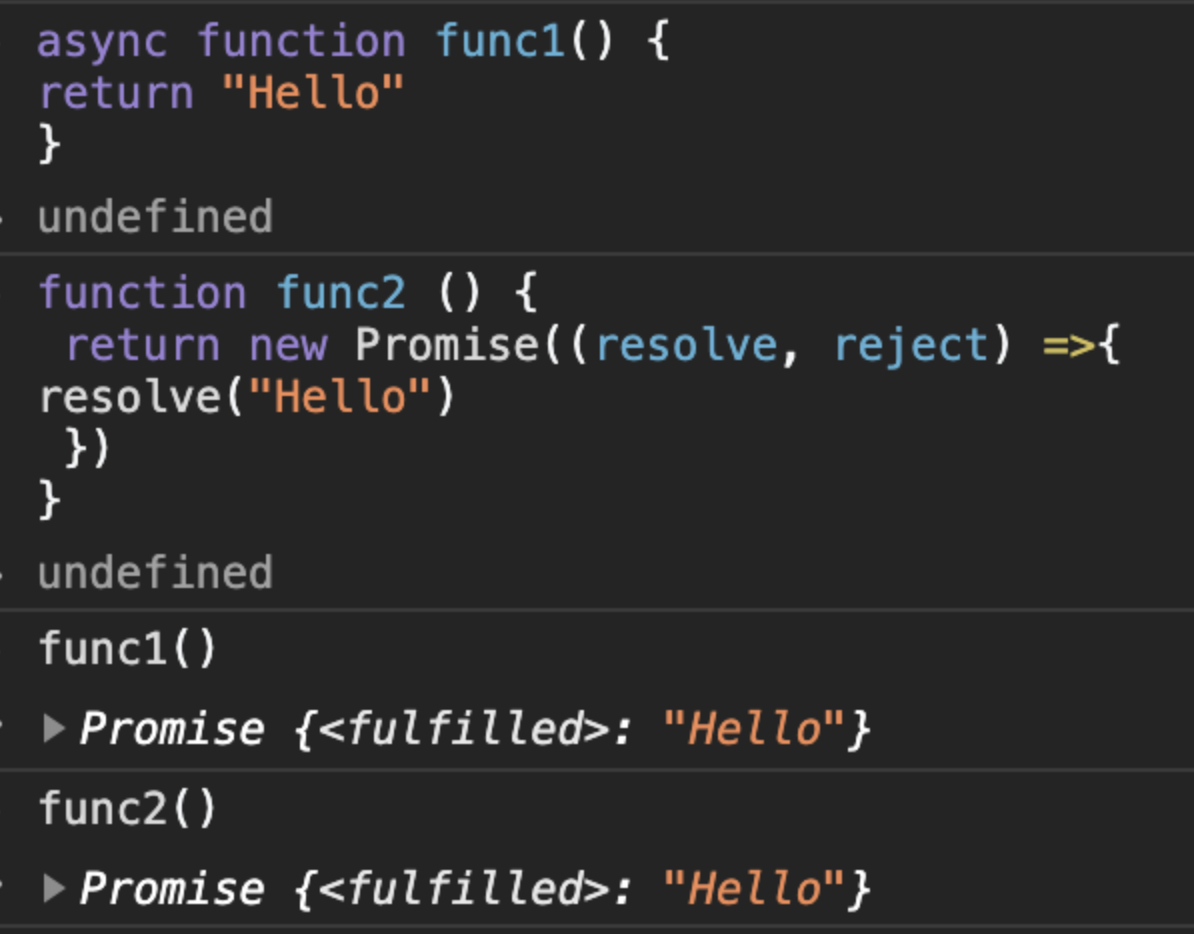Click the "Hello" string in func1's return
1194x934 pixels.
[312, 94]
